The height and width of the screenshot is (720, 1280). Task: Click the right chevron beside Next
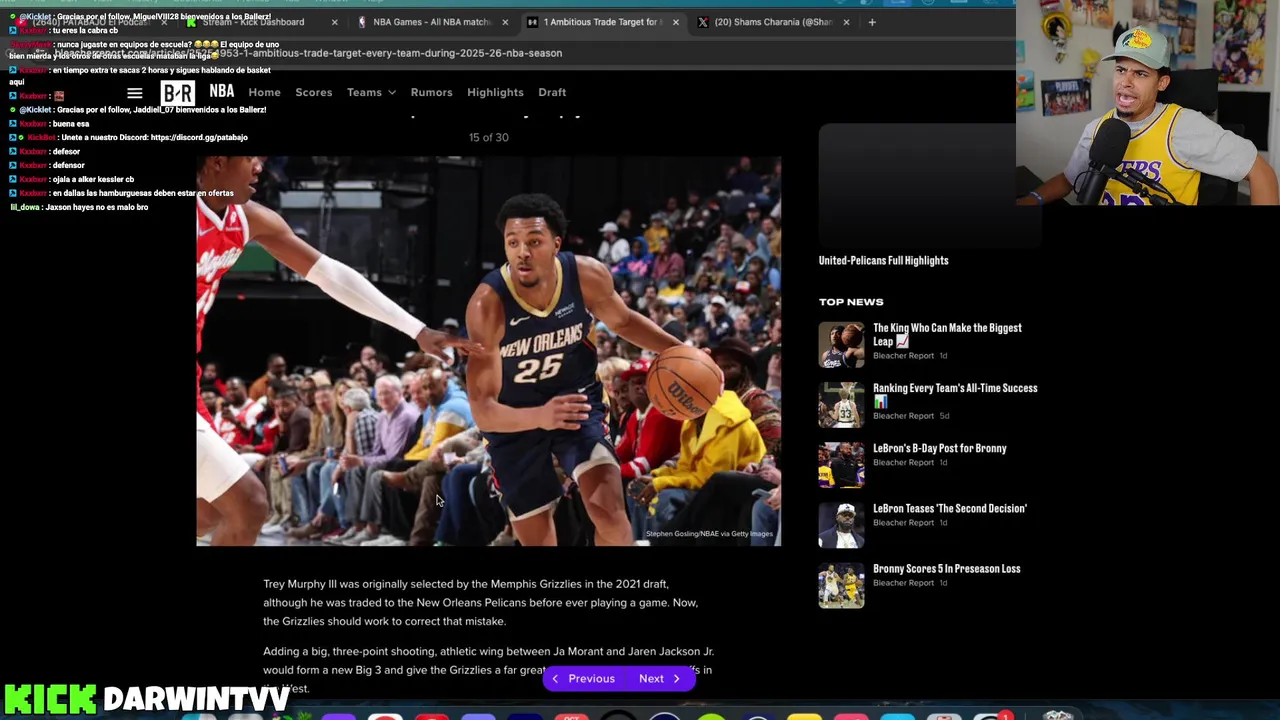click(x=677, y=679)
